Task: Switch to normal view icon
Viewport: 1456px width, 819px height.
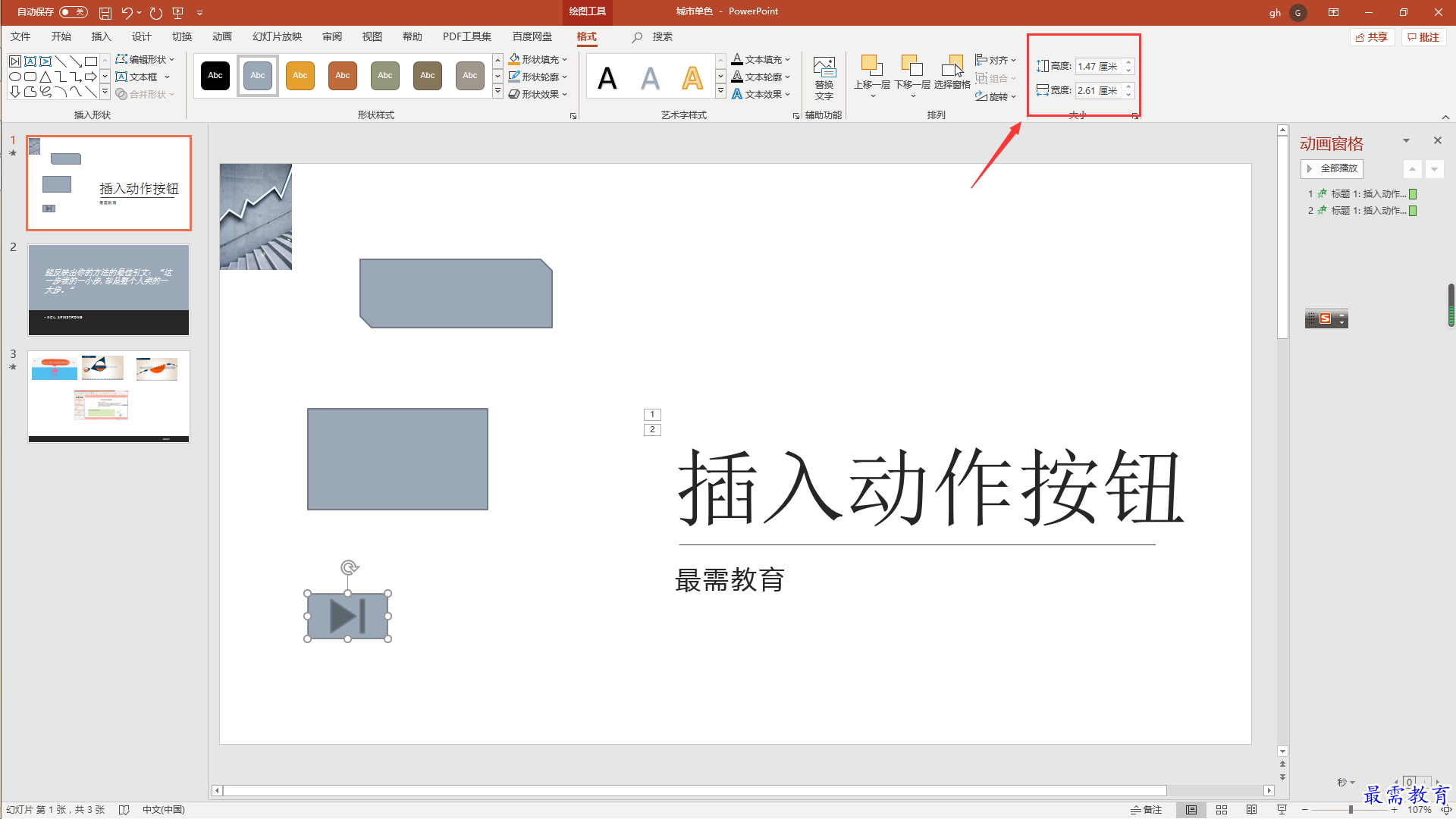Action: [1191, 810]
